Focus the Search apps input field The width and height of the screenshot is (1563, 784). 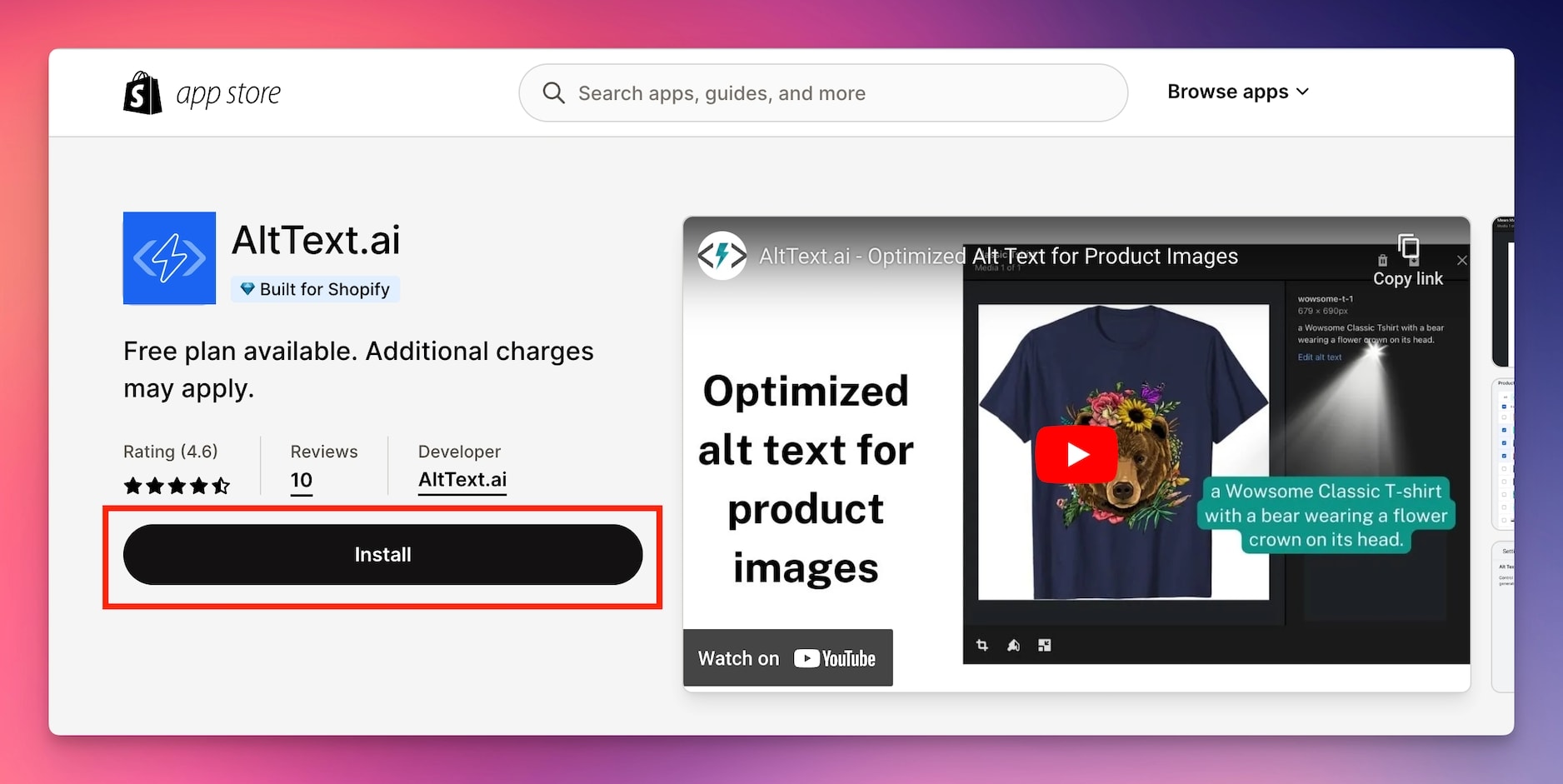[x=823, y=92]
